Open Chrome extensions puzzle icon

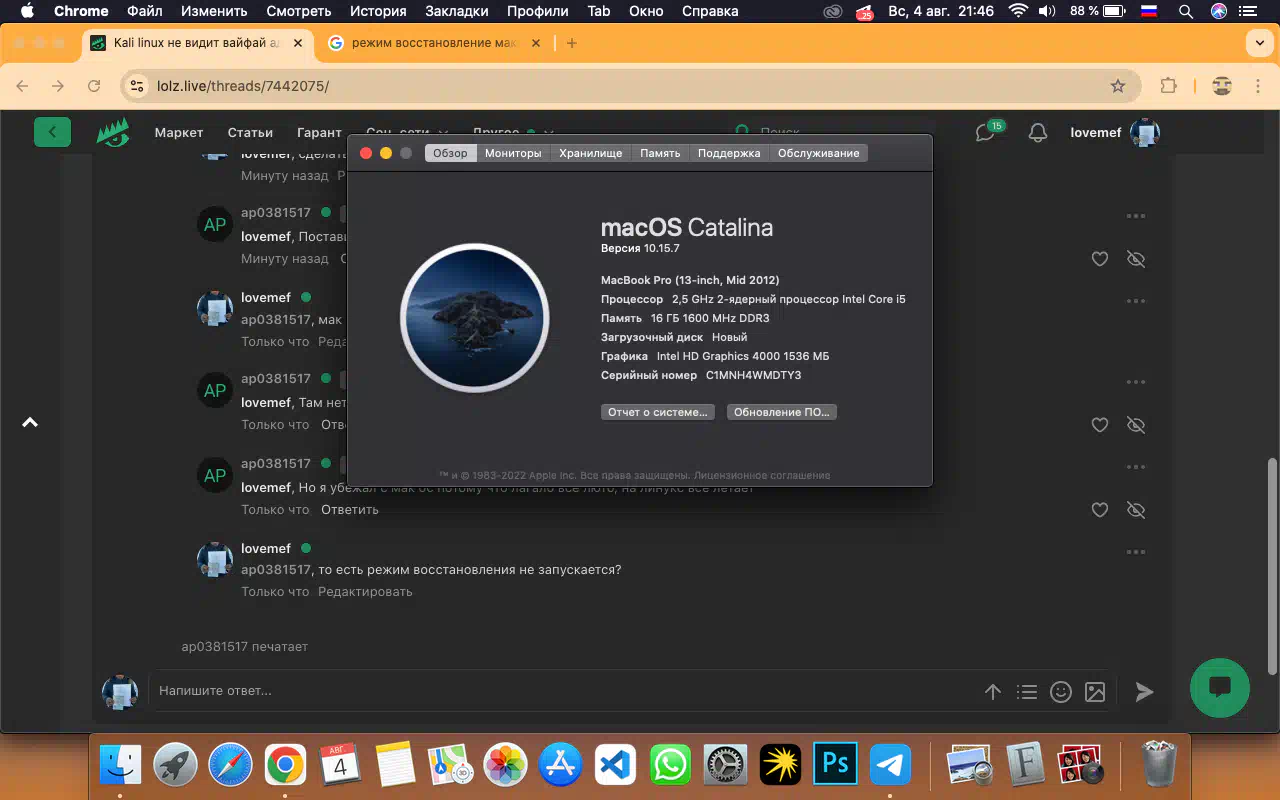(1168, 86)
